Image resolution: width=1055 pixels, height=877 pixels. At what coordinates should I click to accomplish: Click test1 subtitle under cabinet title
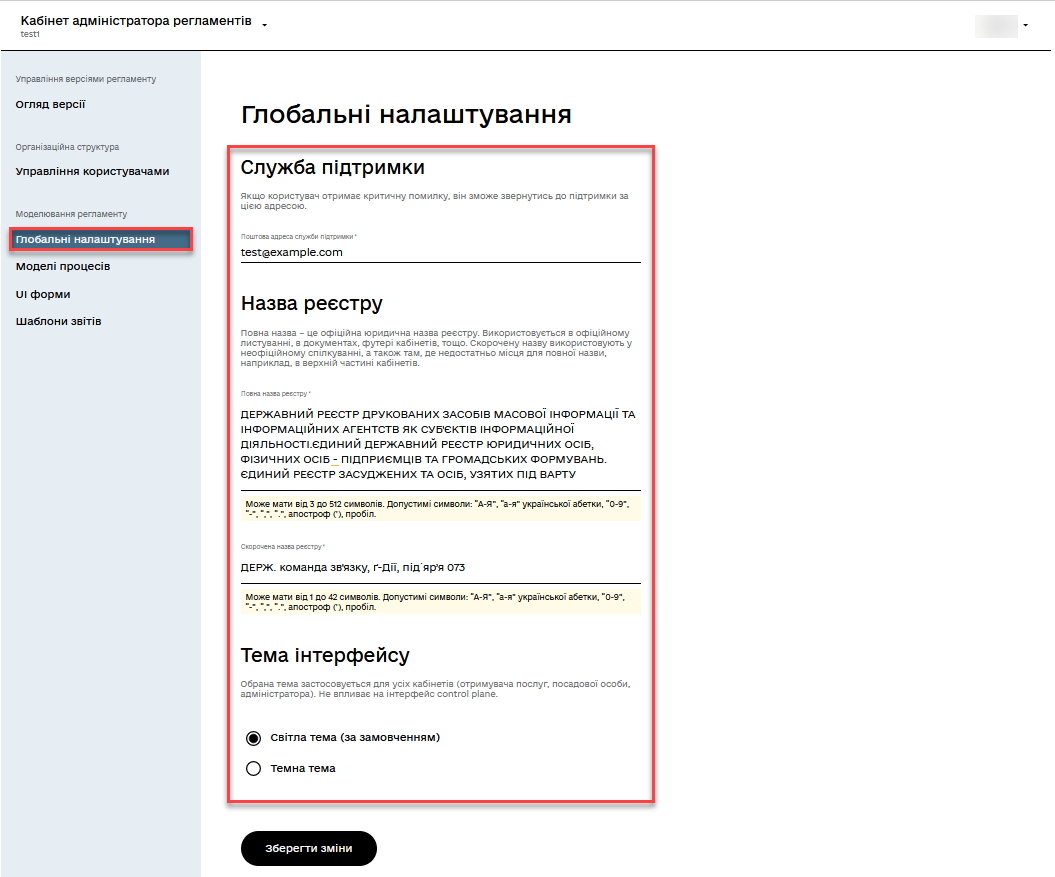tap(30, 34)
